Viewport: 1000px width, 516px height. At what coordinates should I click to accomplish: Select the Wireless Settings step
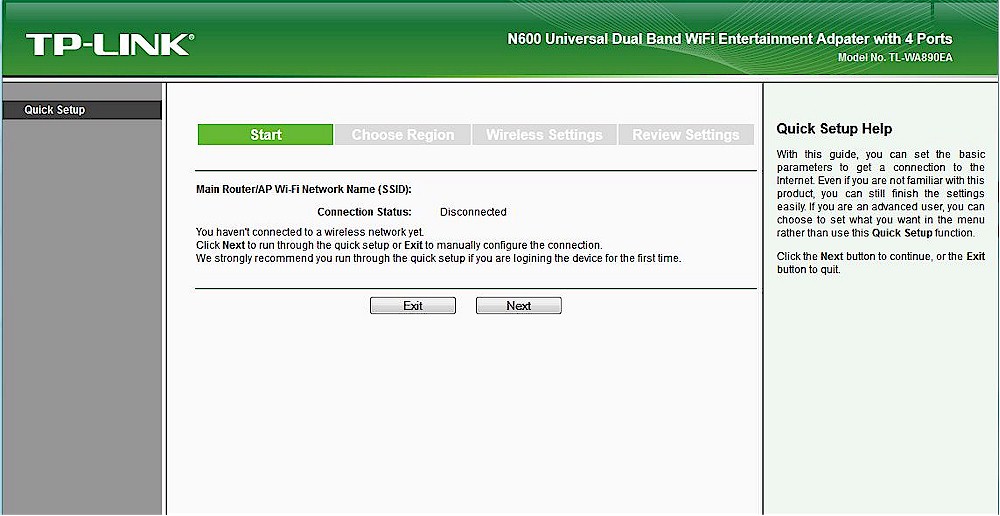point(544,135)
